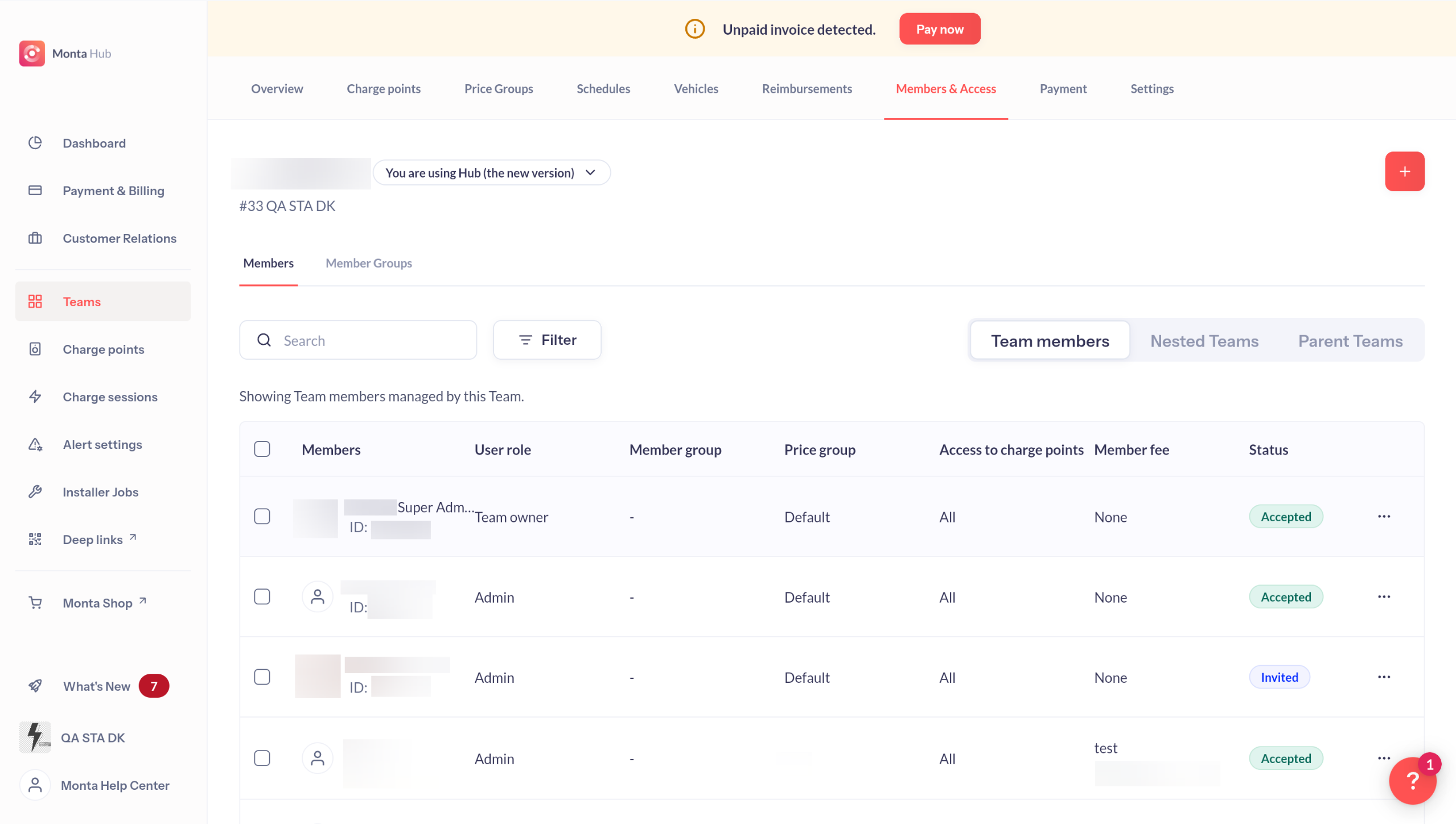Screen dimensions: 1456x824
Task: Go to the Price Groups tab
Action: (498, 89)
